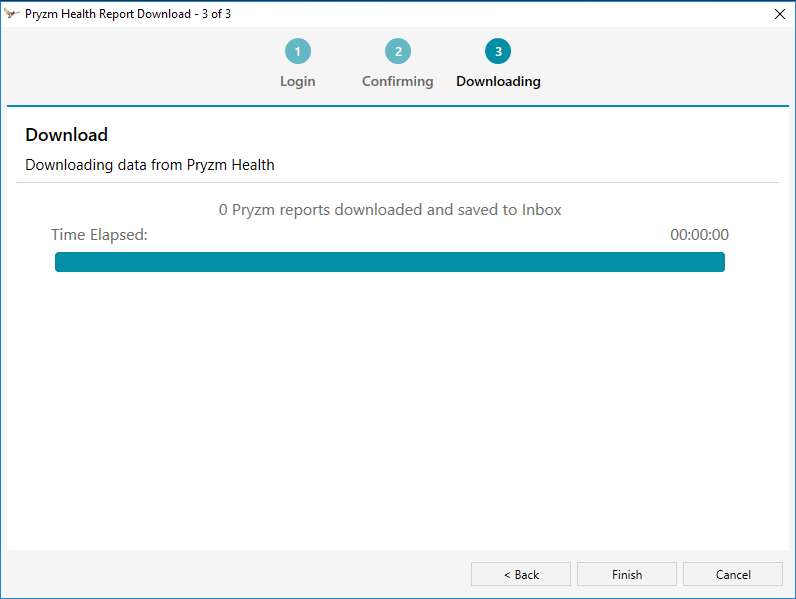Click the Confirming step label
Image resolution: width=796 pixels, height=599 pixels.
coord(397,82)
